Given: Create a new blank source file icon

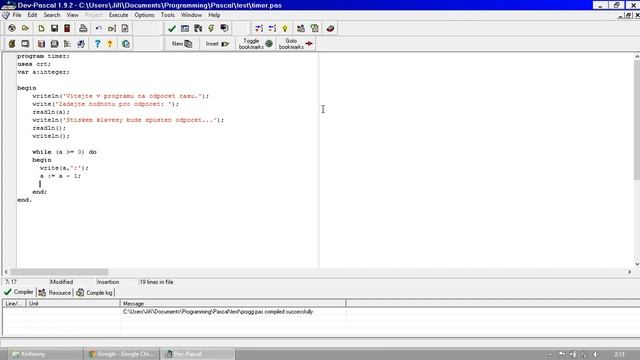Looking at the screenshot, I should 41,28.
